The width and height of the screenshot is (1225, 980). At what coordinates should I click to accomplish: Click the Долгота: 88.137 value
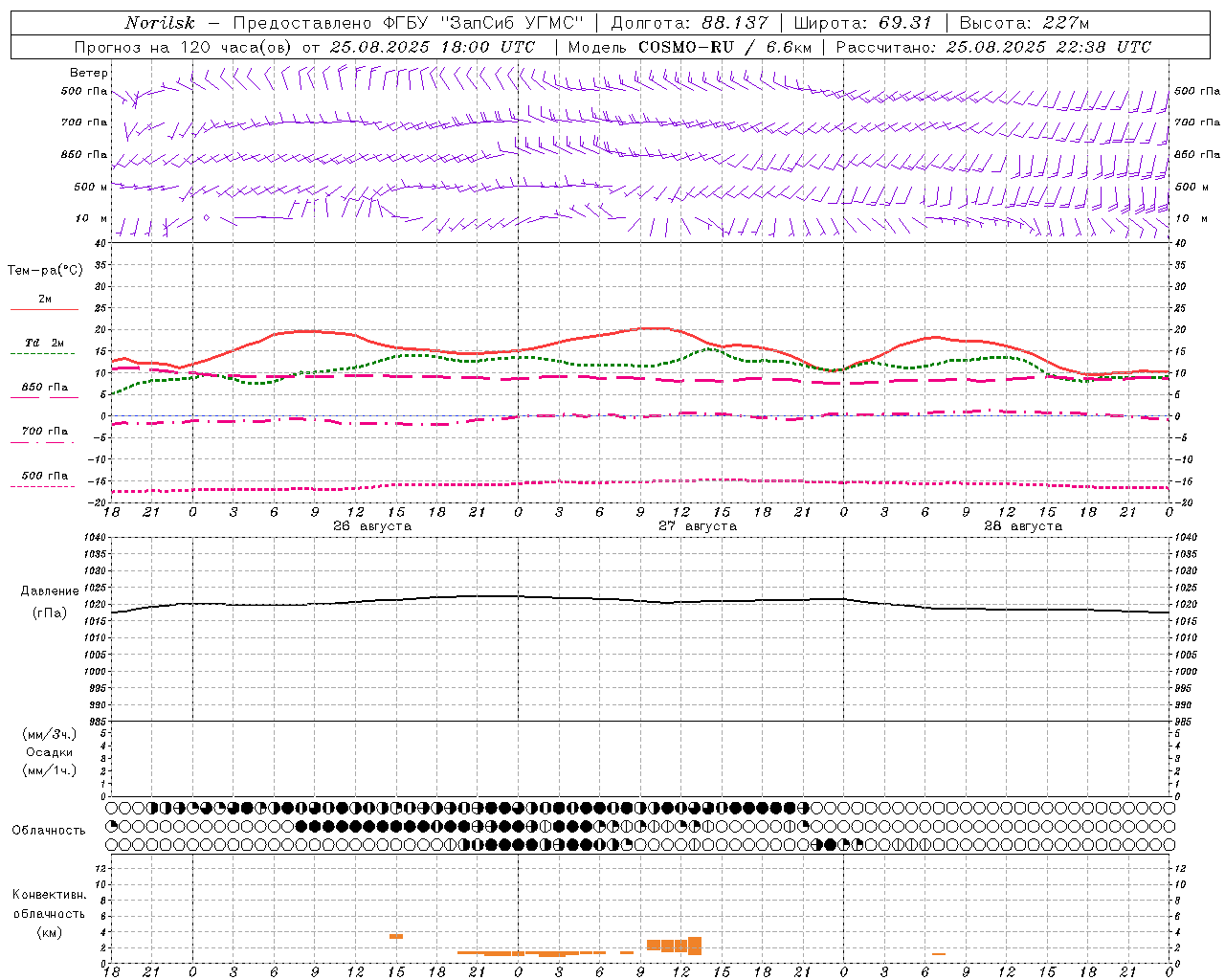(689, 23)
